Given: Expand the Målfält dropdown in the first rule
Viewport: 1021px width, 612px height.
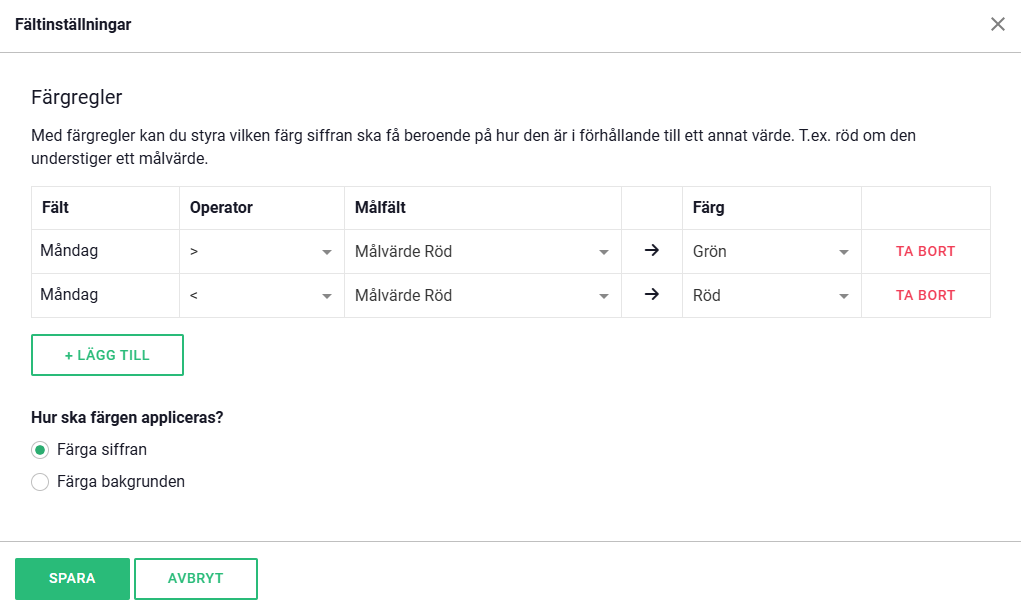Looking at the screenshot, I should [x=482, y=252].
